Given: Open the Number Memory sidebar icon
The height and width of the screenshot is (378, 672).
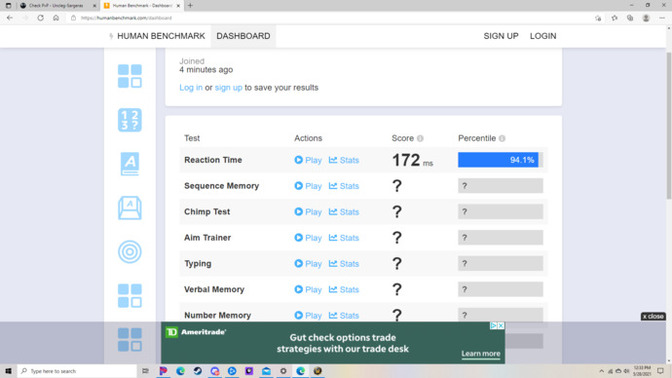Looking at the screenshot, I should (x=129, y=120).
